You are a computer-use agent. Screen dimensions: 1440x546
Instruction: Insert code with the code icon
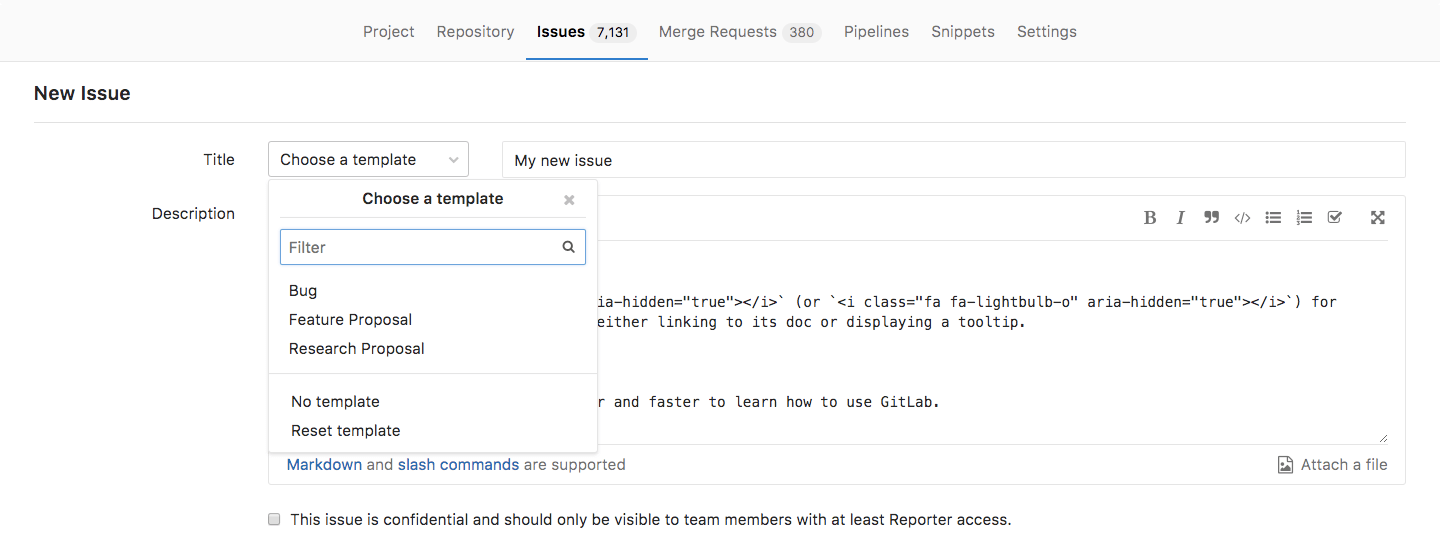(x=1242, y=218)
